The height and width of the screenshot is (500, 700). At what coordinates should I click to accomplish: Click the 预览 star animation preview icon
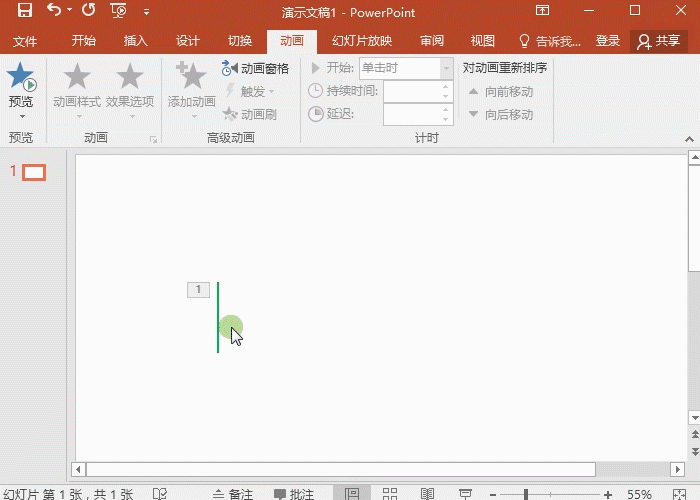pyautogui.click(x=21, y=76)
